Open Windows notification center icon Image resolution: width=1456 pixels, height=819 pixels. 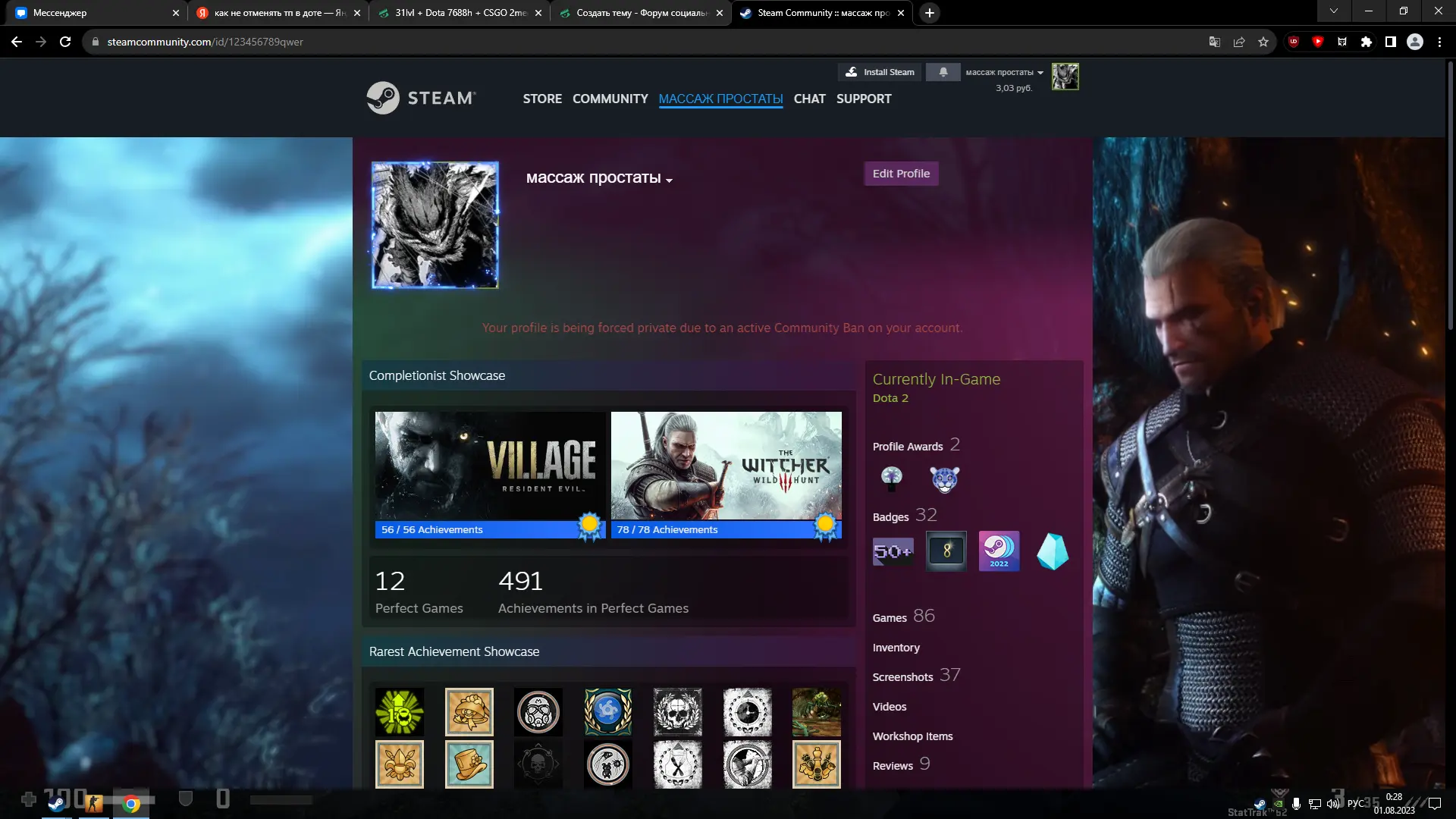[1435, 804]
